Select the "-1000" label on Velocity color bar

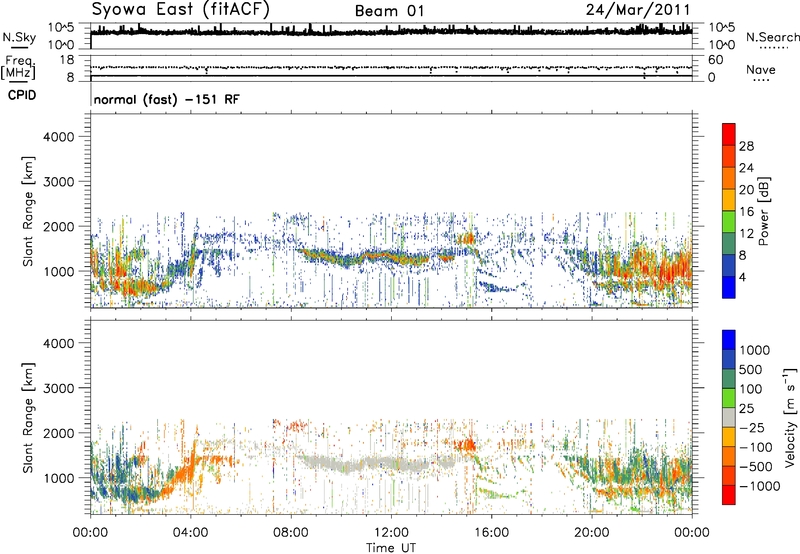759,486
